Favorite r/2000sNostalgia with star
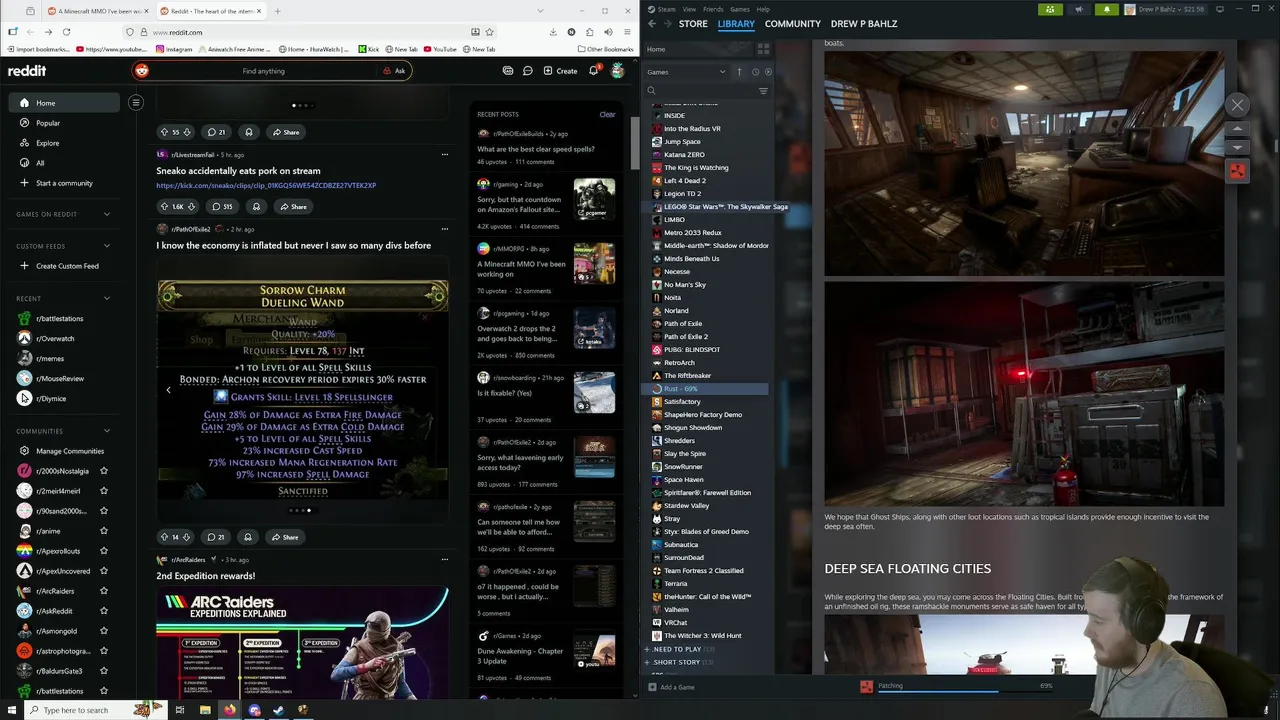The width and height of the screenshot is (1280, 720). 104,471
